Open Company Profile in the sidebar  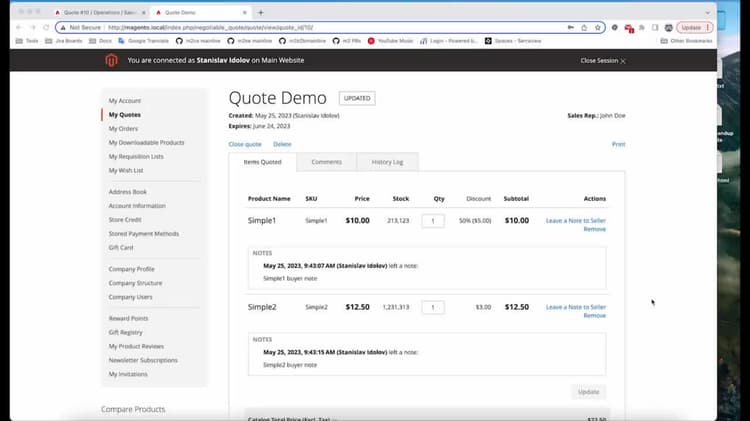(x=132, y=269)
